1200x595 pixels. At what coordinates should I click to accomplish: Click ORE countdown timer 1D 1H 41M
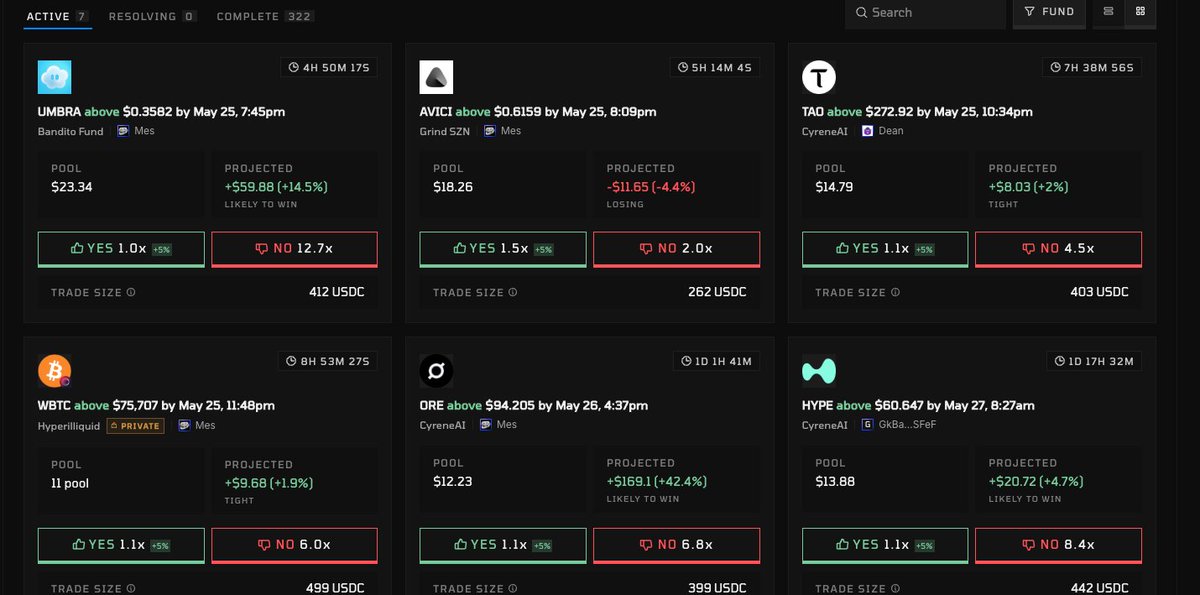(x=715, y=361)
